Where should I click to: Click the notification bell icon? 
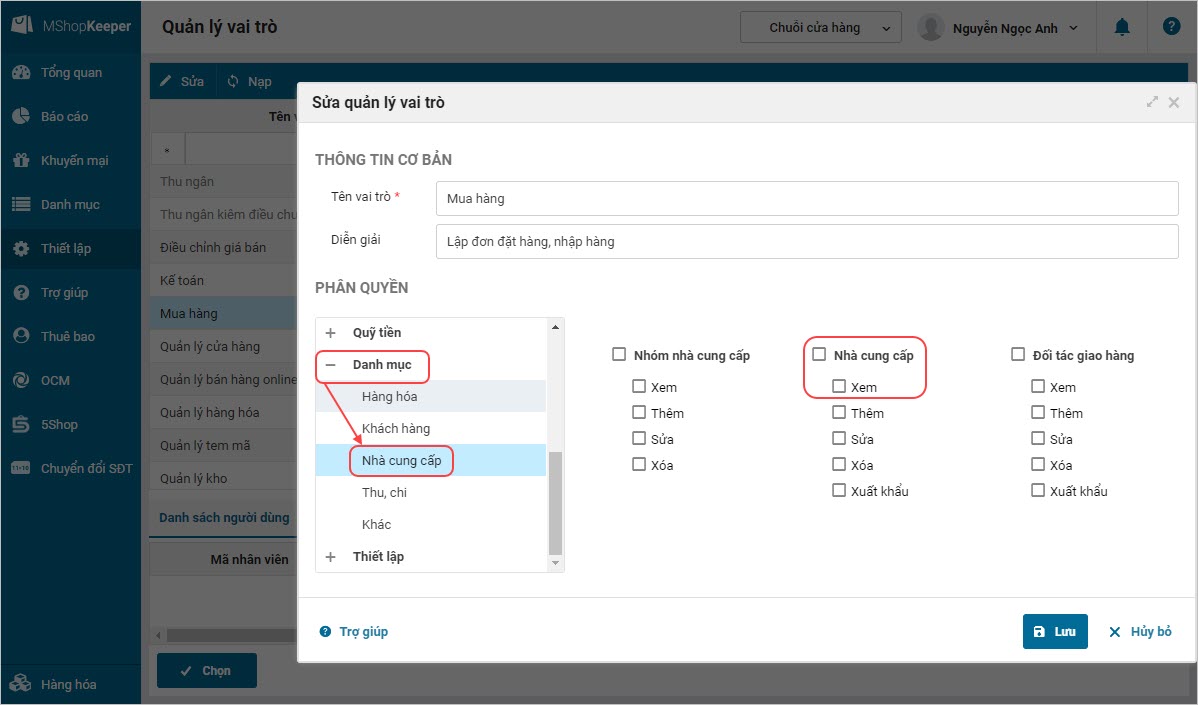tap(1122, 28)
